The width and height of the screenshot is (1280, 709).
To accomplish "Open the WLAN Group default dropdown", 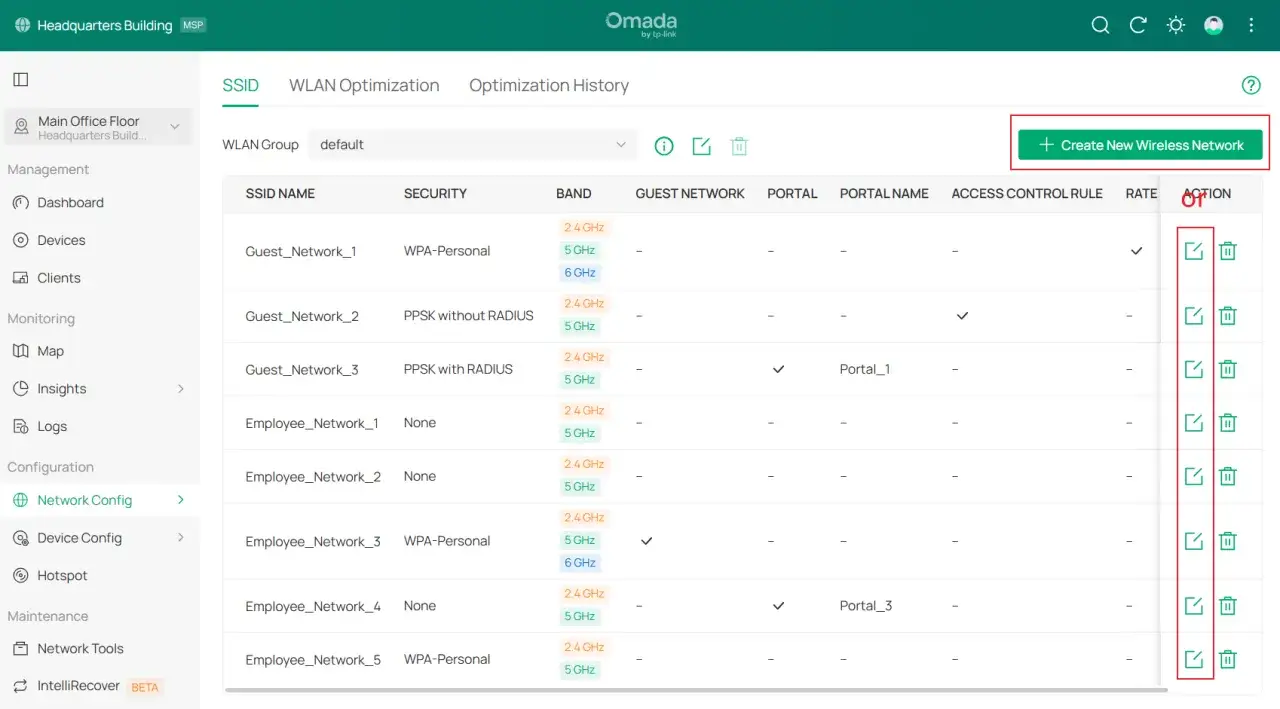I will 472,145.
